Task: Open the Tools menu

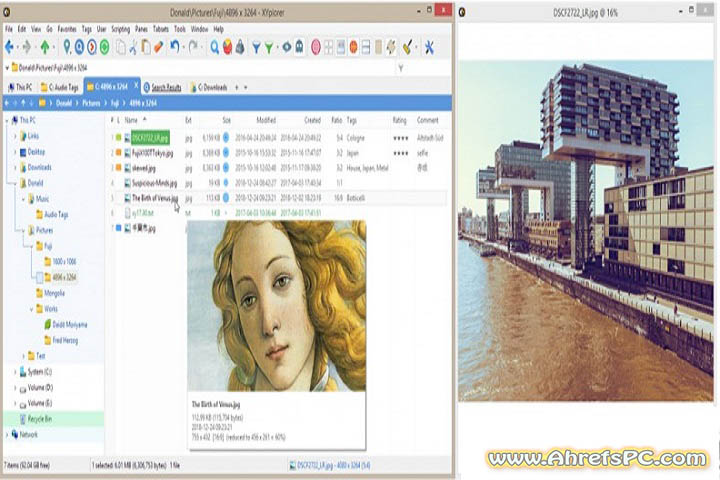Action: coord(180,29)
